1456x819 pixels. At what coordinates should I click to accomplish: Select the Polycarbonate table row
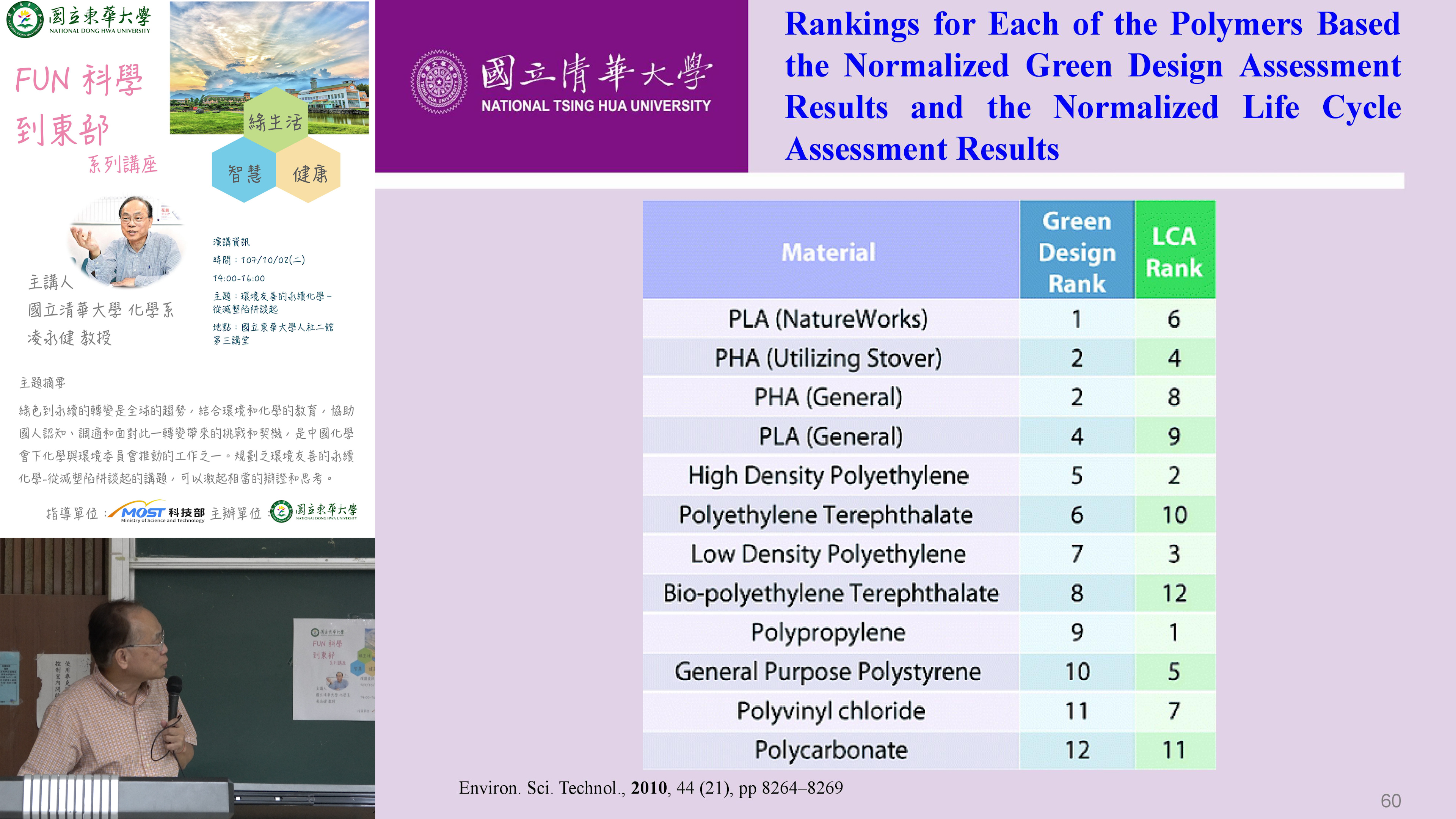tap(831, 750)
